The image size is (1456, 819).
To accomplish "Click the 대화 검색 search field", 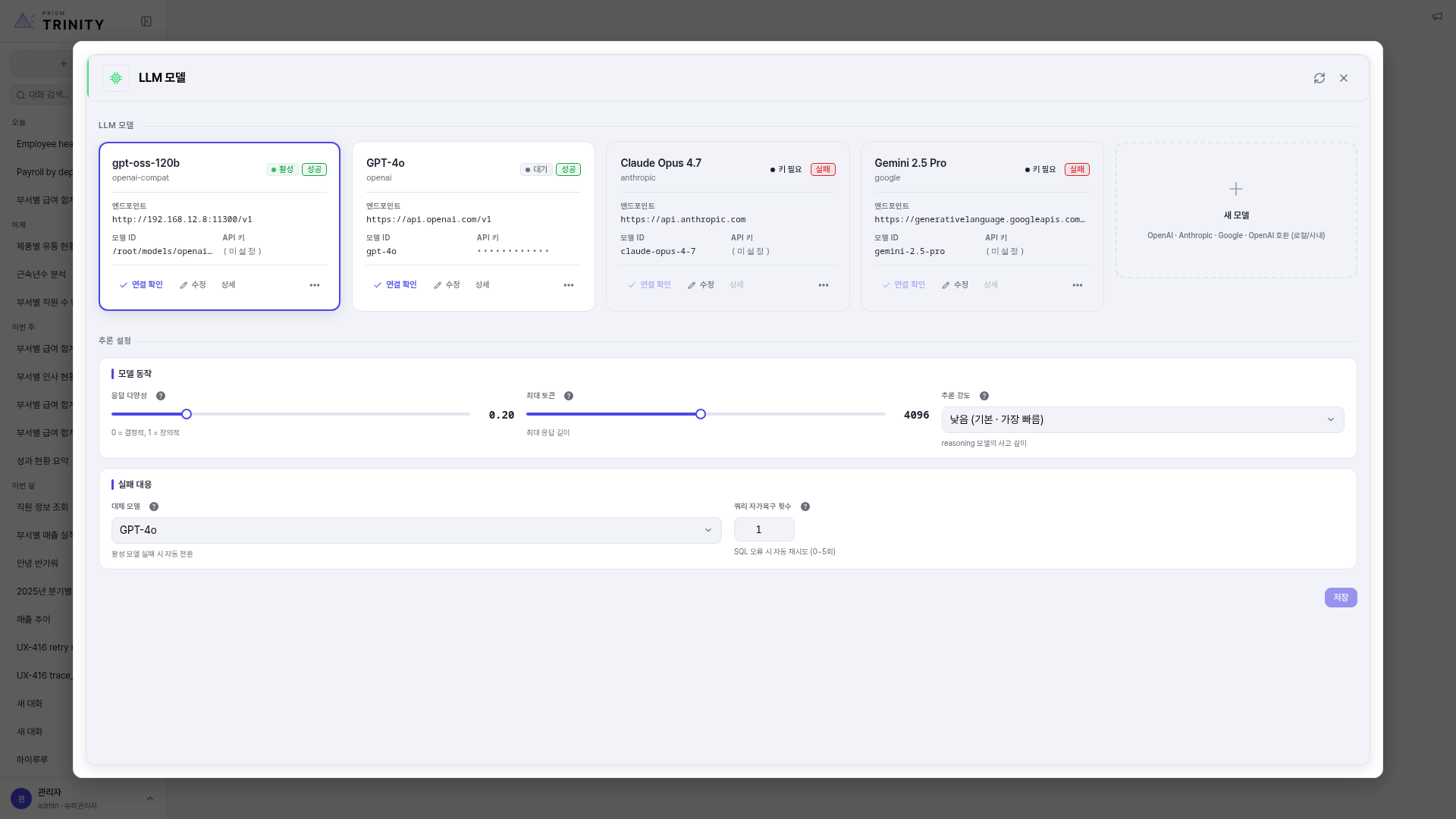I will [42, 95].
